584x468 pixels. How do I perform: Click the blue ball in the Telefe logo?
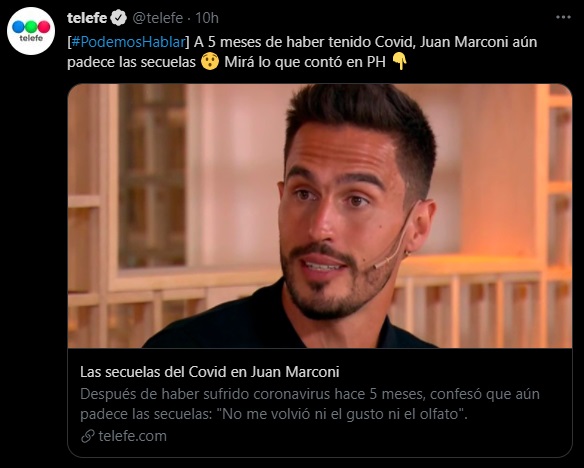click(18, 27)
